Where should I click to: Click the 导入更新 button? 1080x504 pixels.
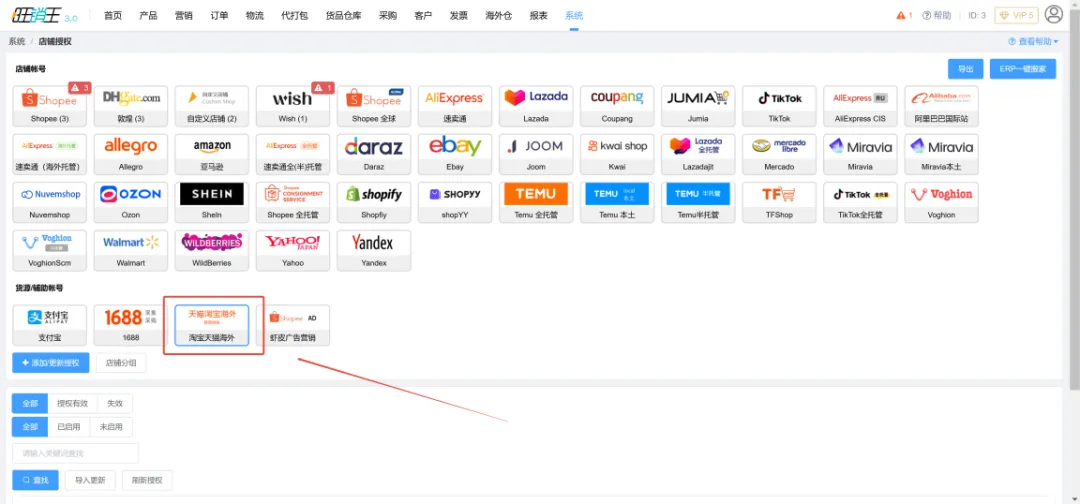(x=90, y=480)
